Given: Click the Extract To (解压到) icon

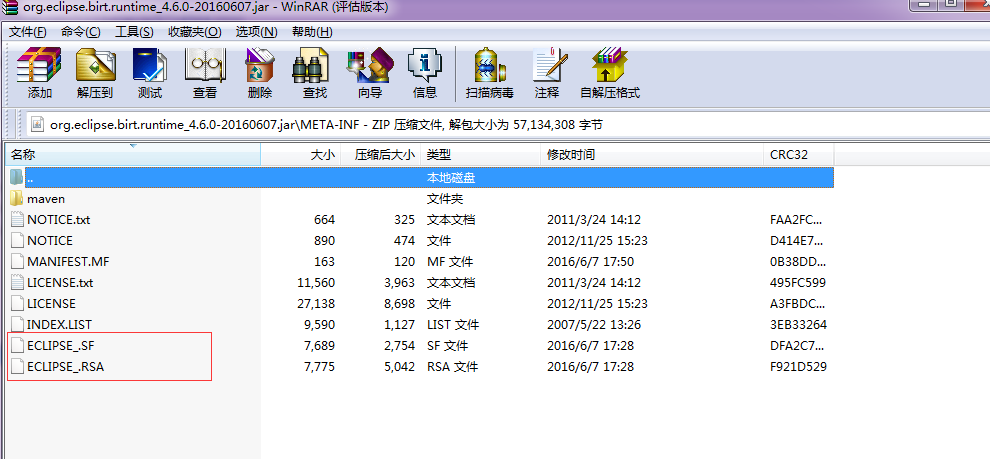Looking at the screenshot, I should point(95,66).
